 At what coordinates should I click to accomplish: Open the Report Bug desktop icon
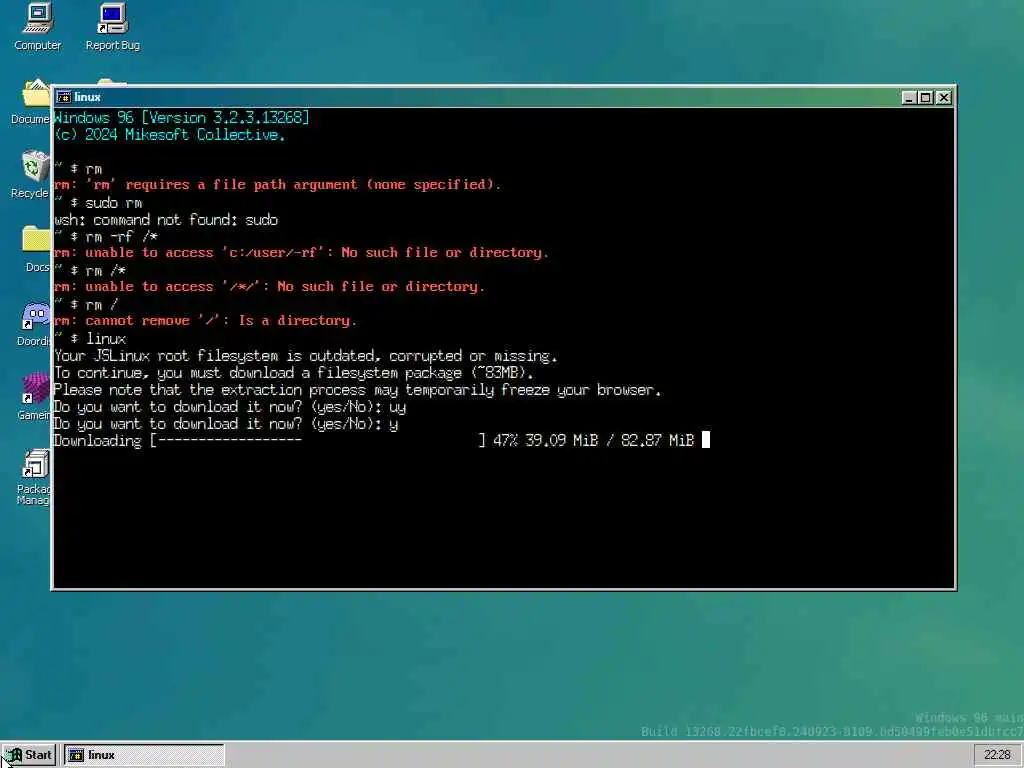click(112, 26)
